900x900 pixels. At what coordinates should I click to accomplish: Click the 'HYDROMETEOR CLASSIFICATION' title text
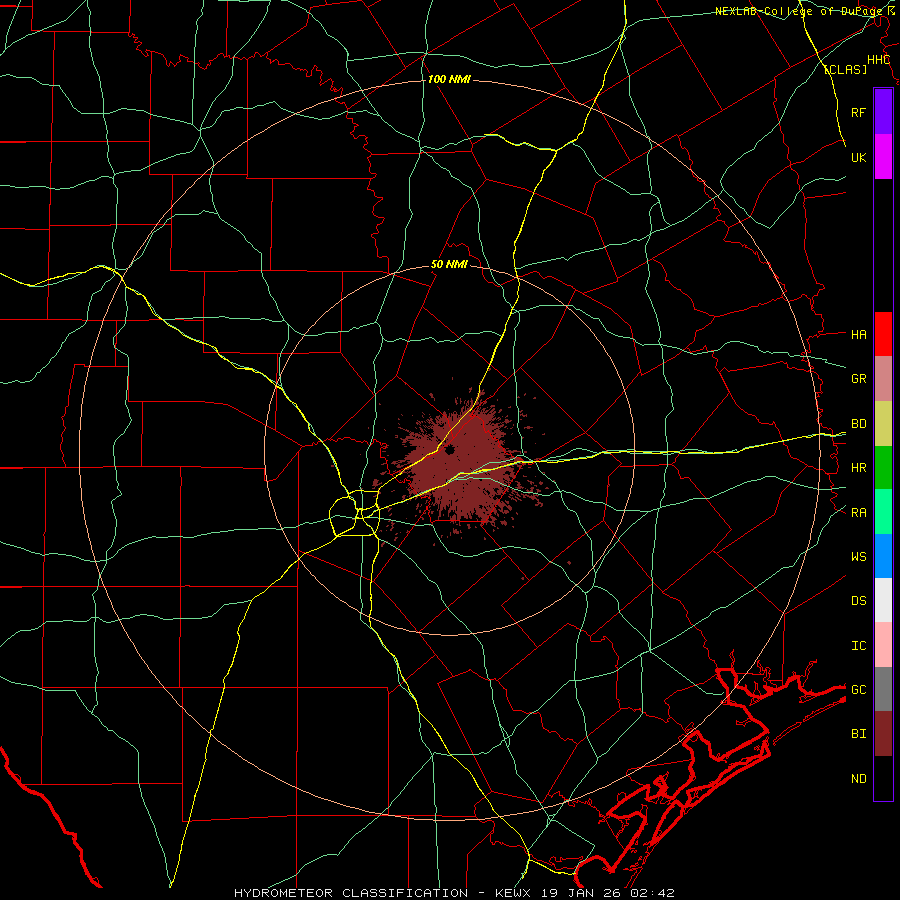(351, 893)
